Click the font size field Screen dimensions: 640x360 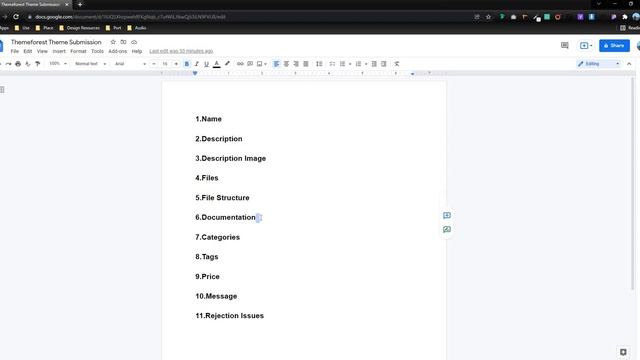[165, 64]
